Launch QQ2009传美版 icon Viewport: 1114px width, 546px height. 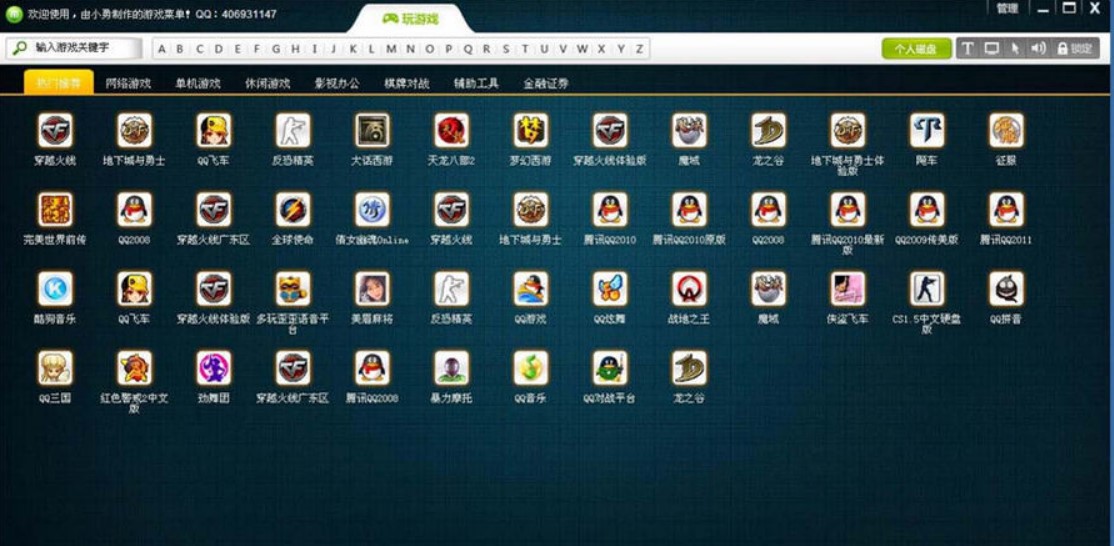927,209
